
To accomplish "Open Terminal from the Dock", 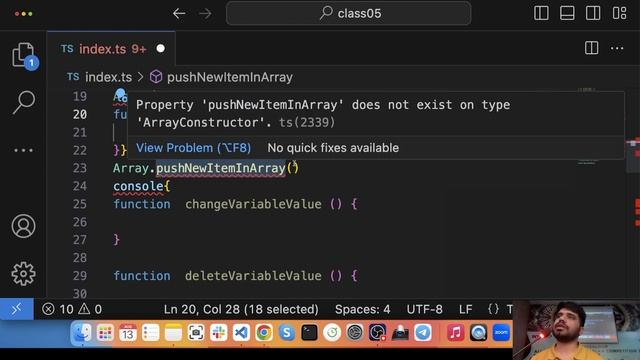I will (x=309, y=333).
